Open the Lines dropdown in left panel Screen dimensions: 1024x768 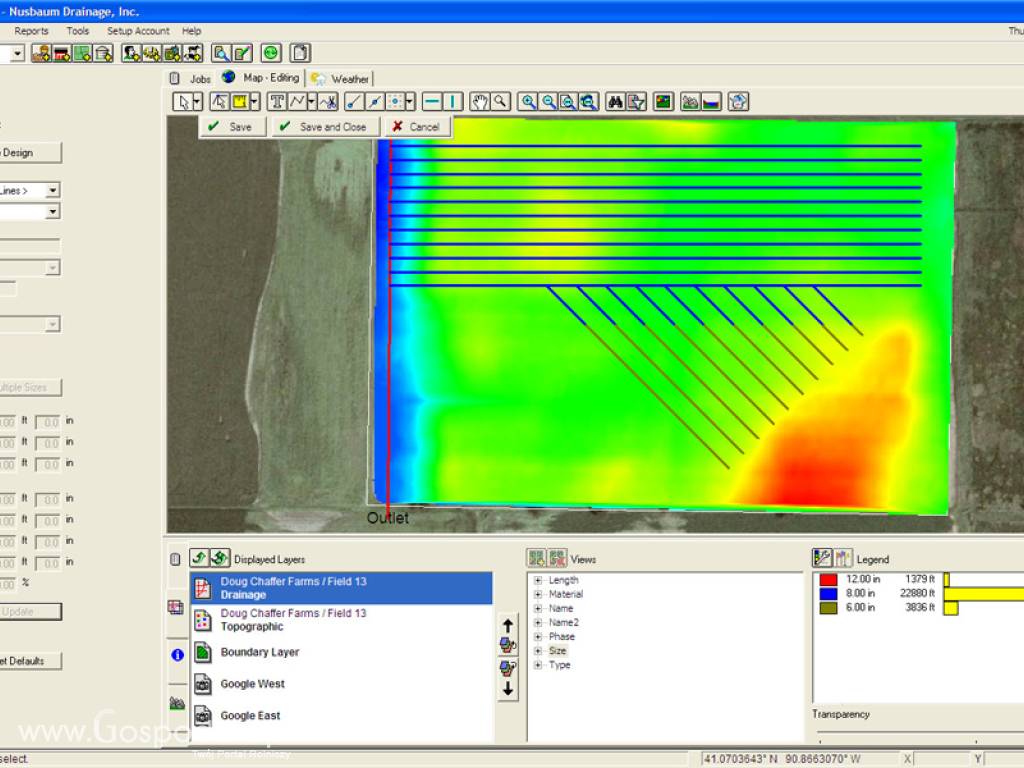click(x=53, y=190)
